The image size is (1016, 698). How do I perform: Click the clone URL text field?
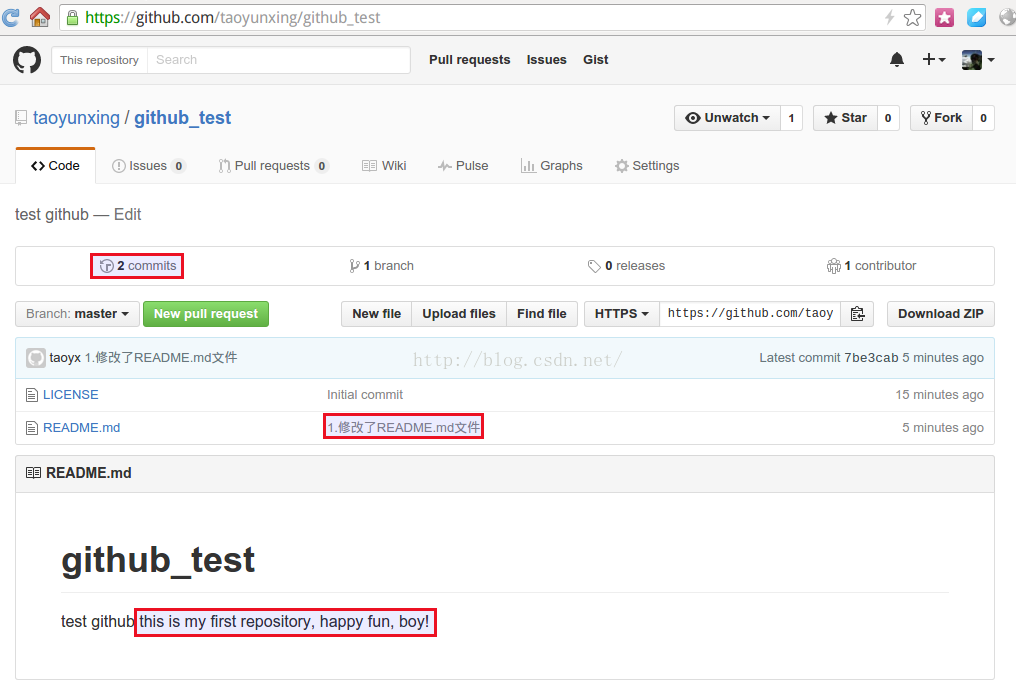750,314
